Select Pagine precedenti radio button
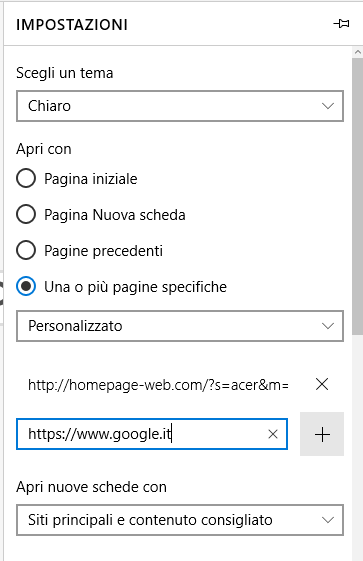Screen dimensions: 363x561 click(x=26, y=250)
